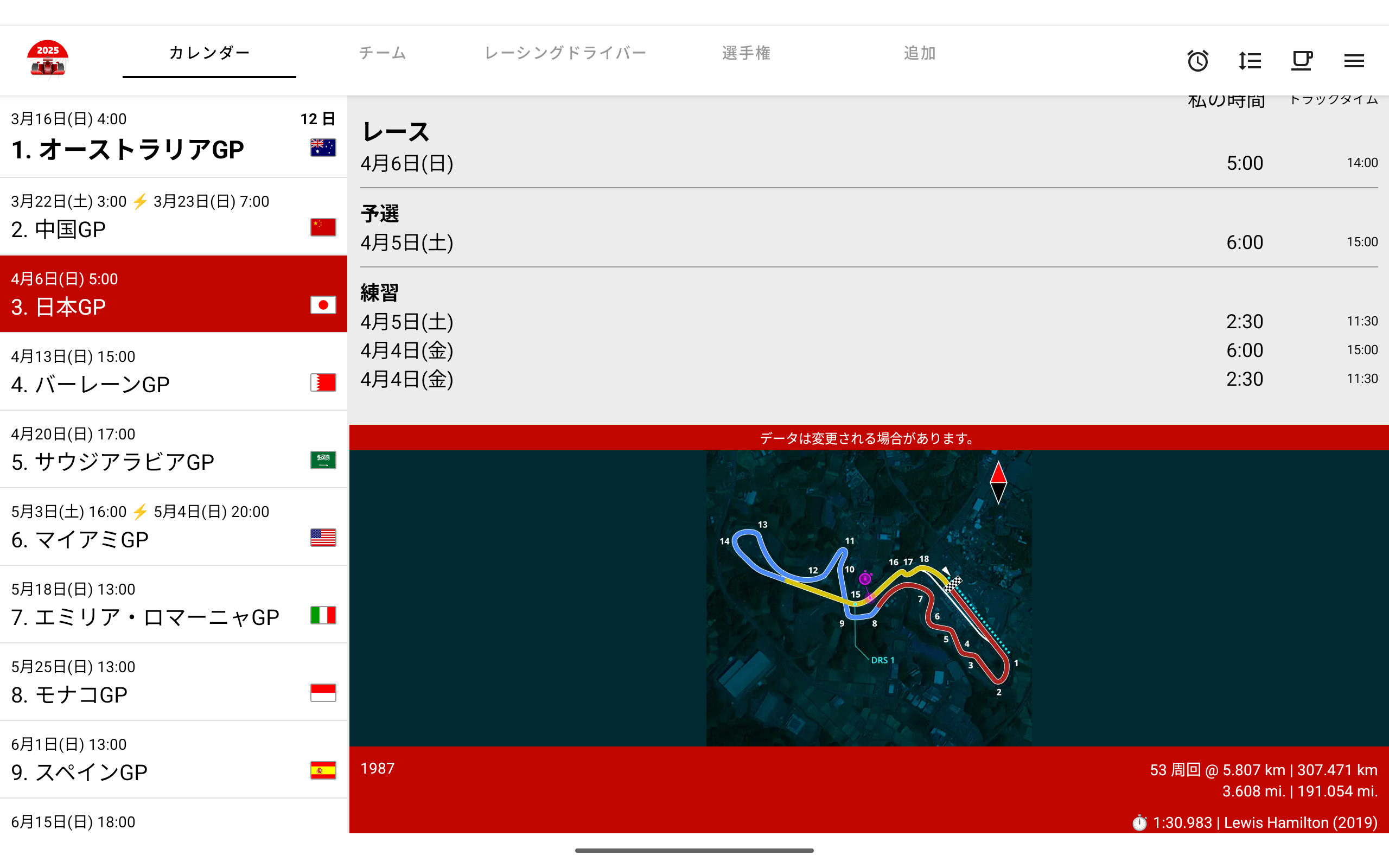Choose 8. モナコGP from calendar
Image resolution: width=1389 pixels, height=868 pixels.
point(69,694)
